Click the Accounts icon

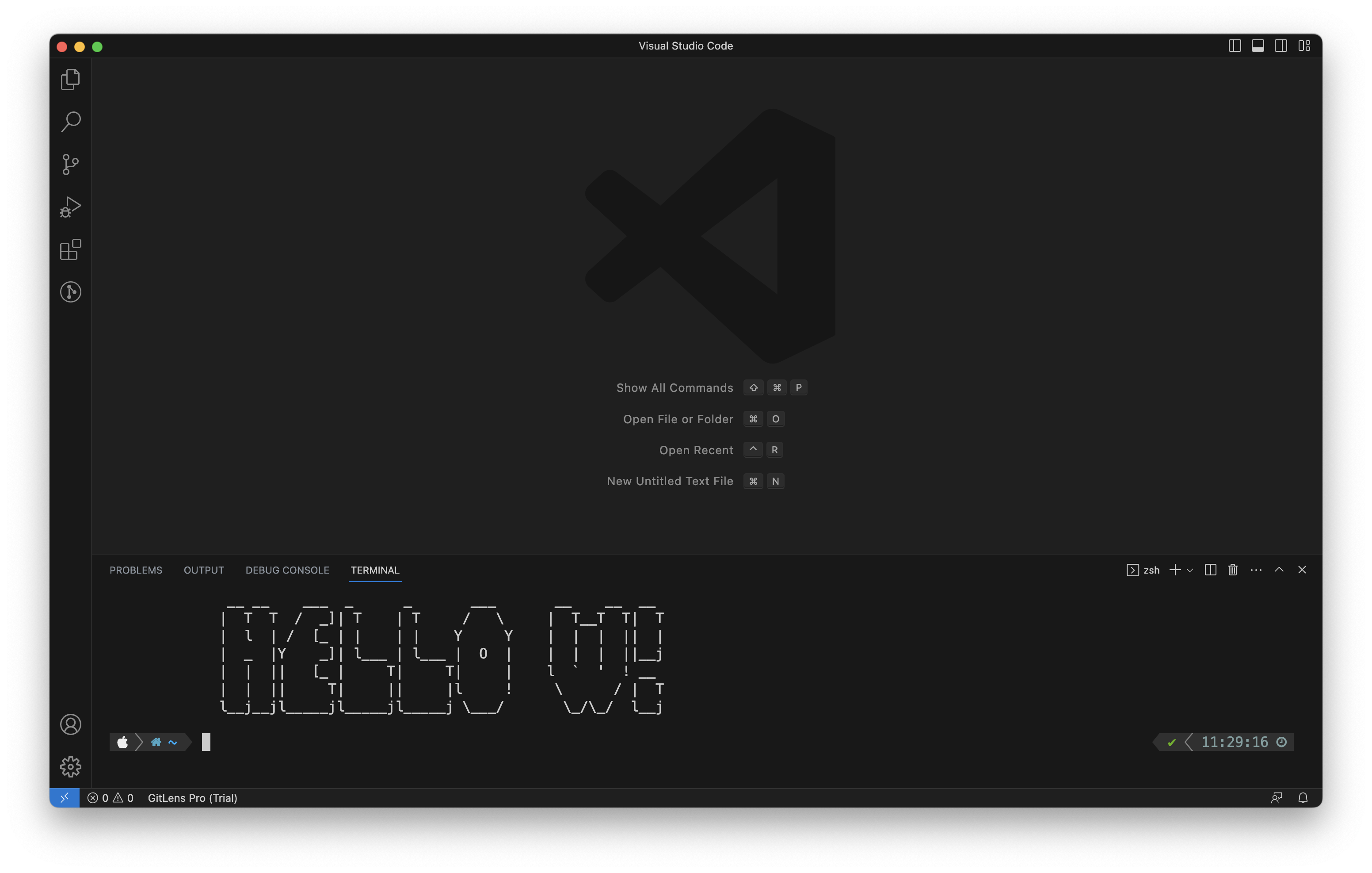click(x=71, y=724)
